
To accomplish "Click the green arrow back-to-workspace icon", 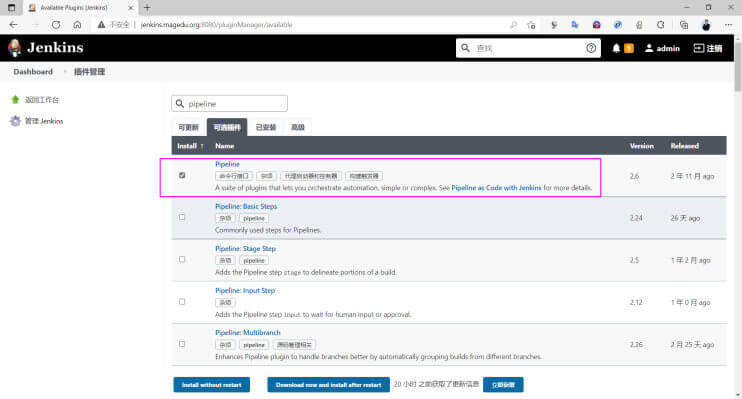I will coord(15,99).
